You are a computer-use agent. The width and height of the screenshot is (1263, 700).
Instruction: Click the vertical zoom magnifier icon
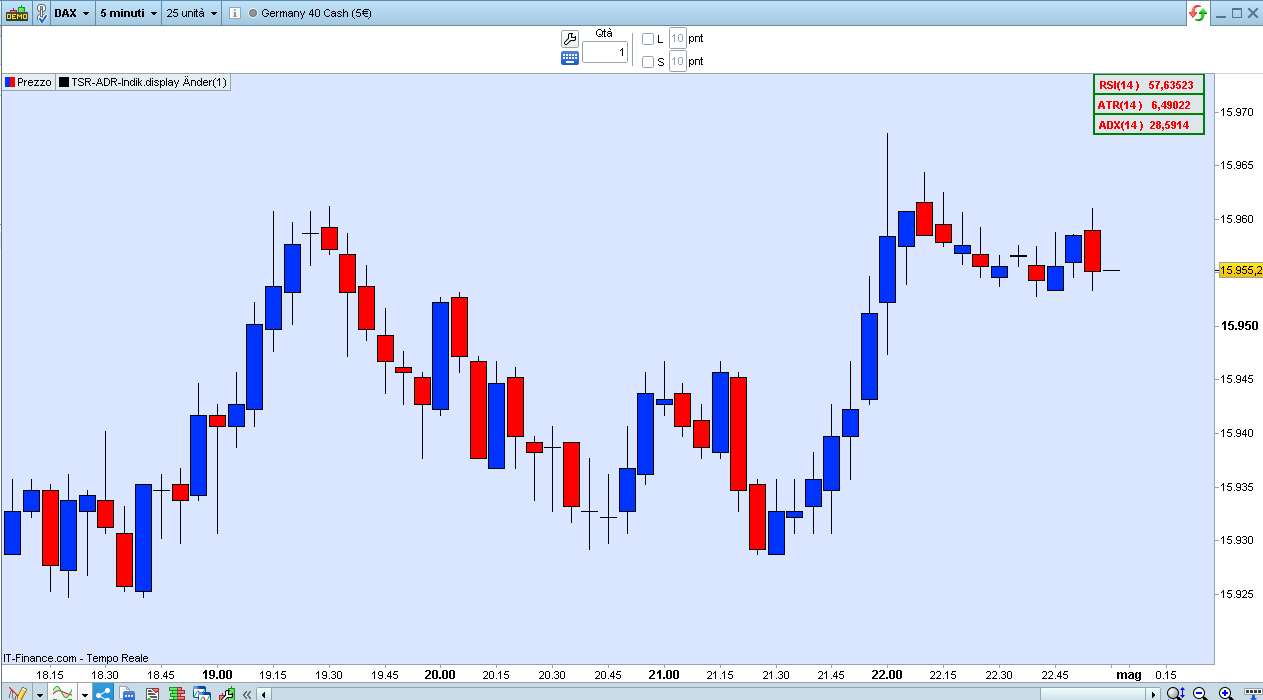pos(1177,693)
